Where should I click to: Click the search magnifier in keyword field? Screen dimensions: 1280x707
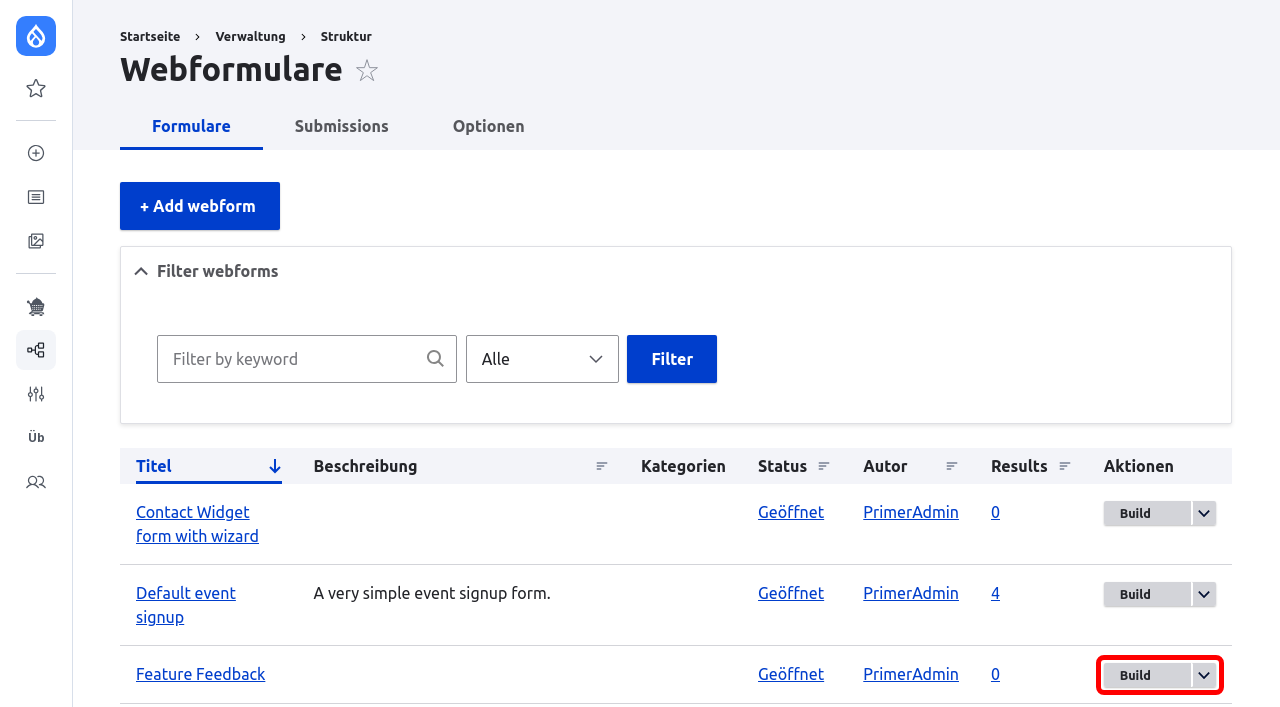tap(435, 358)
